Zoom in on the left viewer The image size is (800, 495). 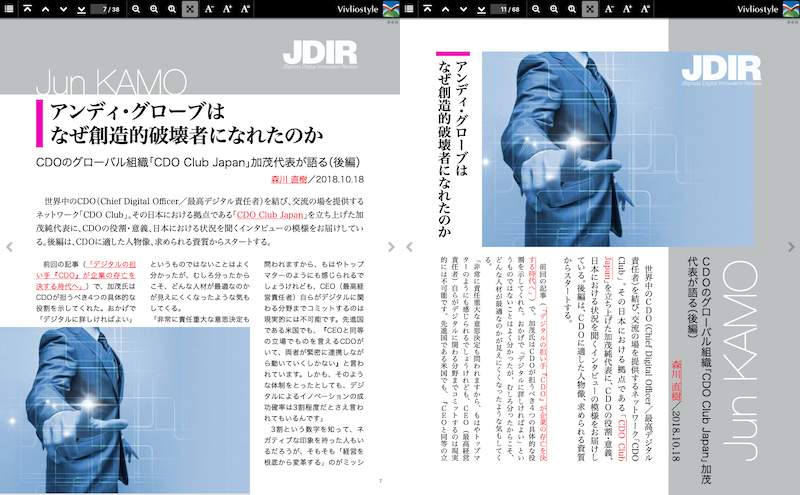point(154,9)
